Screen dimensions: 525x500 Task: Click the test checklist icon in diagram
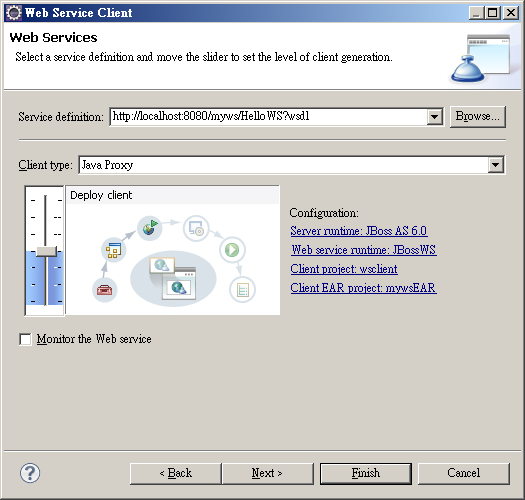click(x=242, y=290)
